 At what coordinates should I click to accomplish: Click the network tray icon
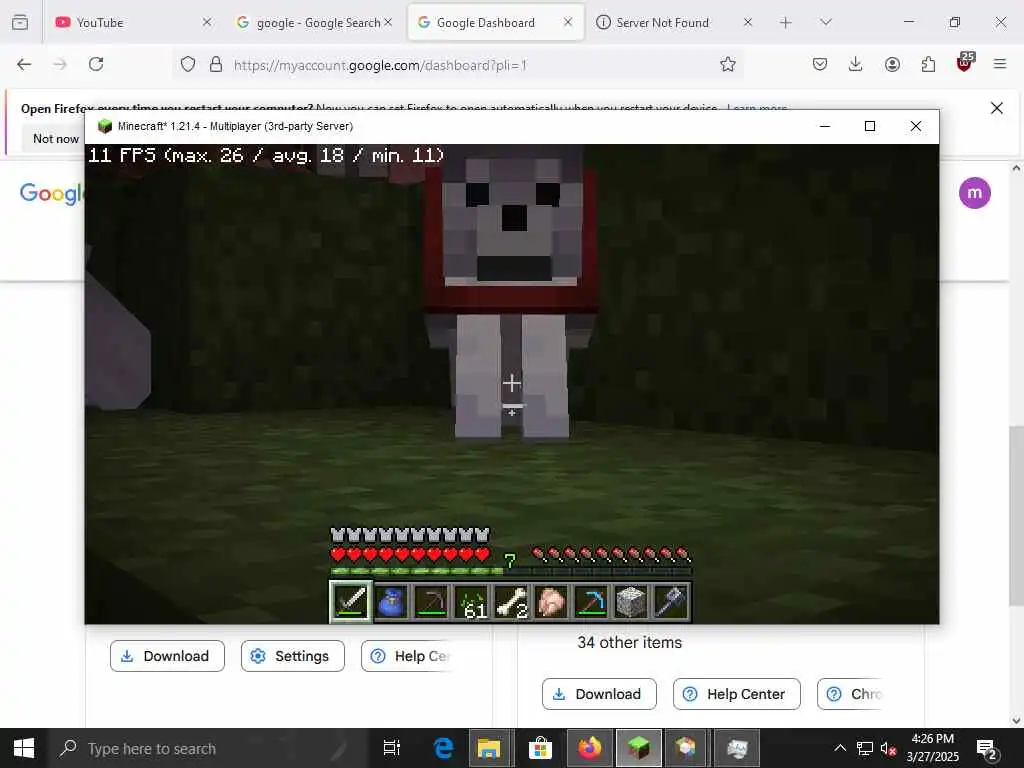tap(865, 748)
